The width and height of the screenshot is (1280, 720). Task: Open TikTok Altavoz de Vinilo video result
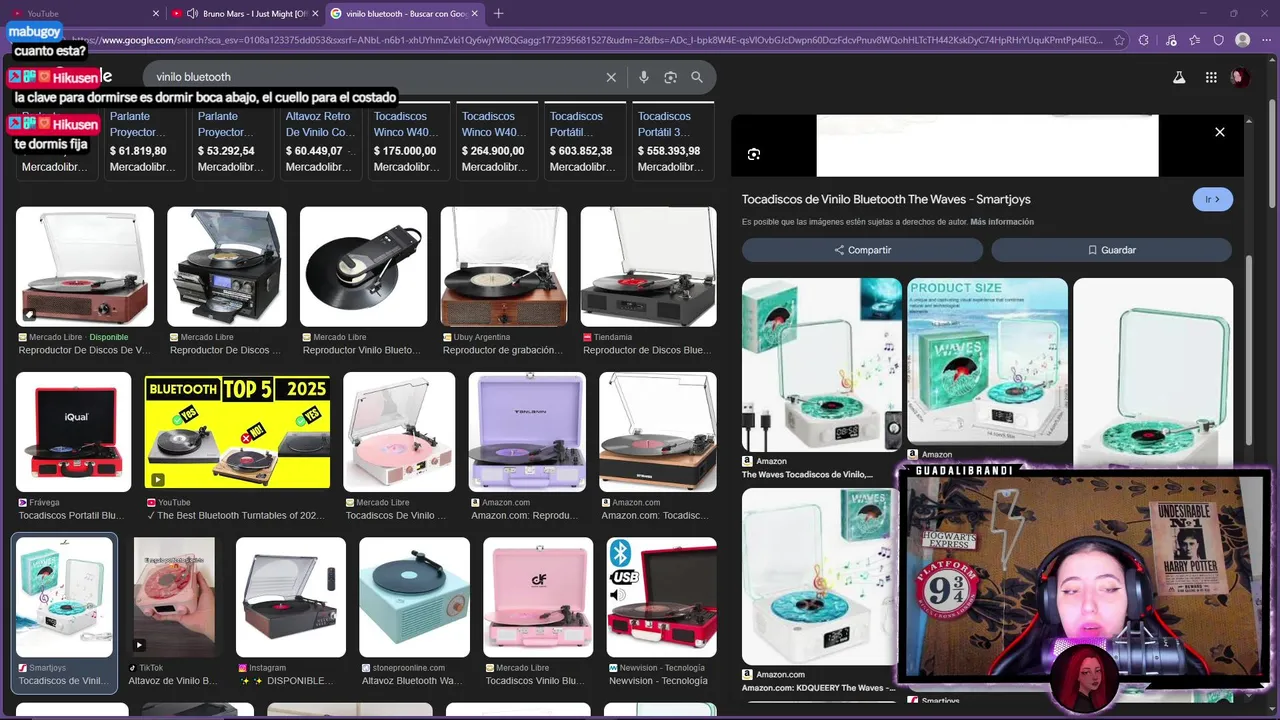coord(174,597)
